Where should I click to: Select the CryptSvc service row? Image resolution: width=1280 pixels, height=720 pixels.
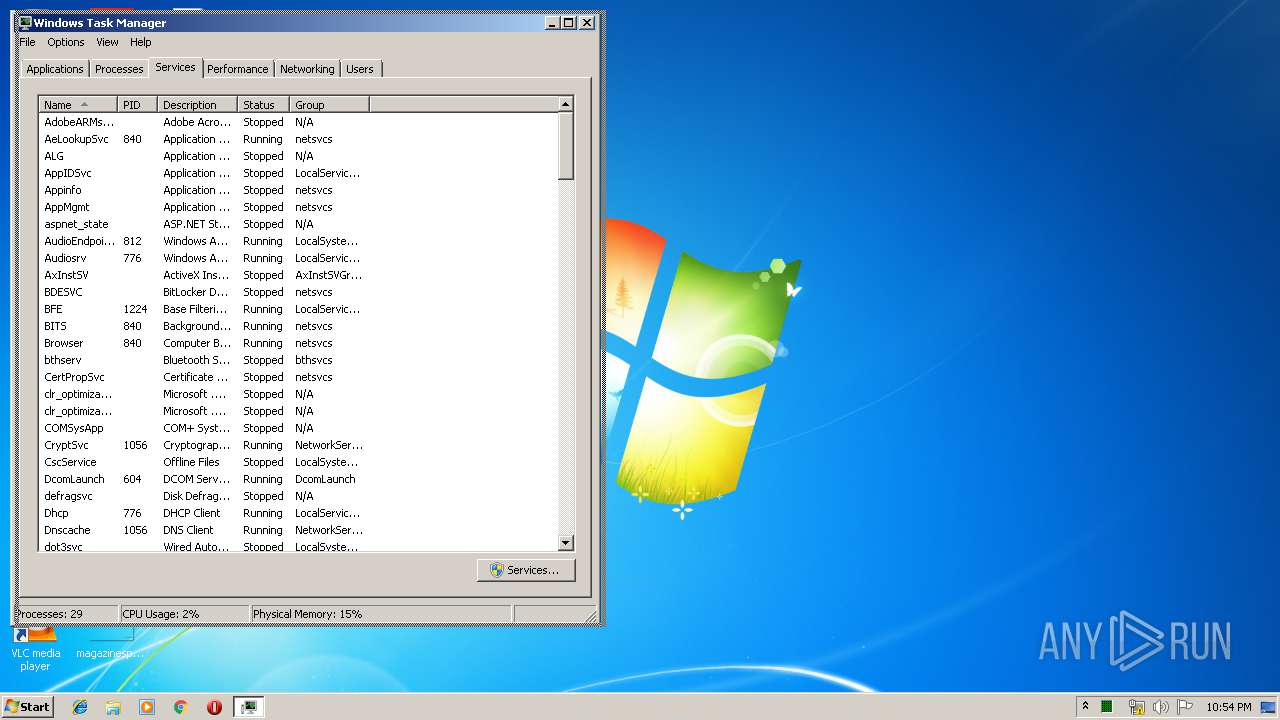(298, 445)
